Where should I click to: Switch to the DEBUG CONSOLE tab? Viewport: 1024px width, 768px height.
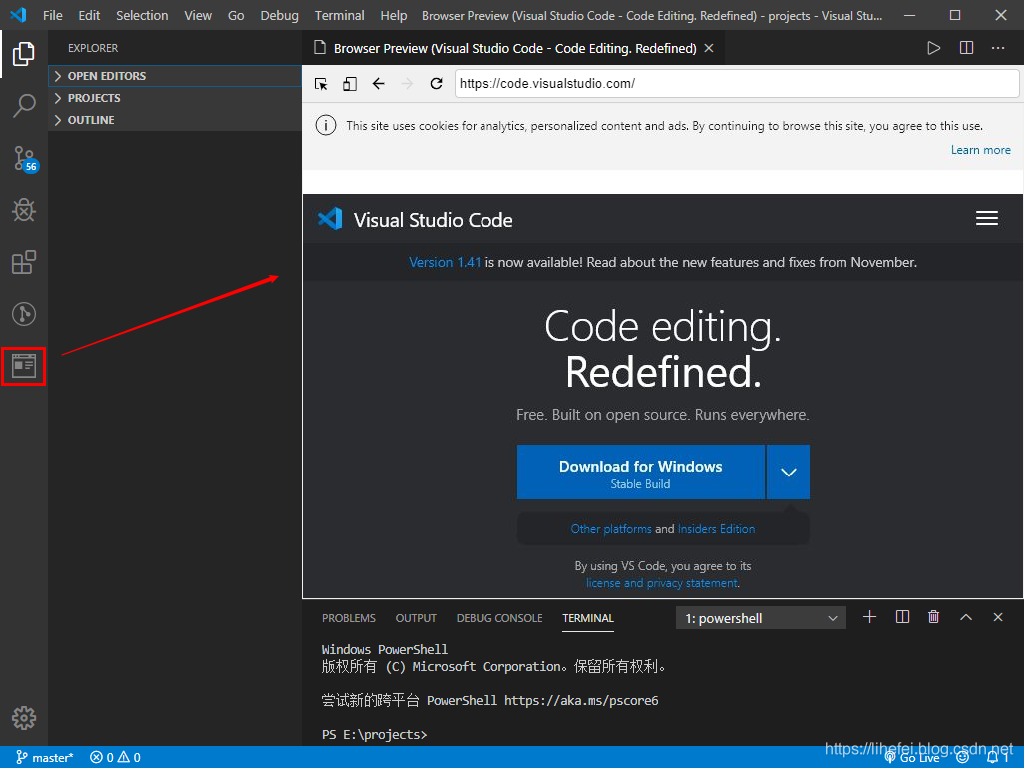coord(500,618)
